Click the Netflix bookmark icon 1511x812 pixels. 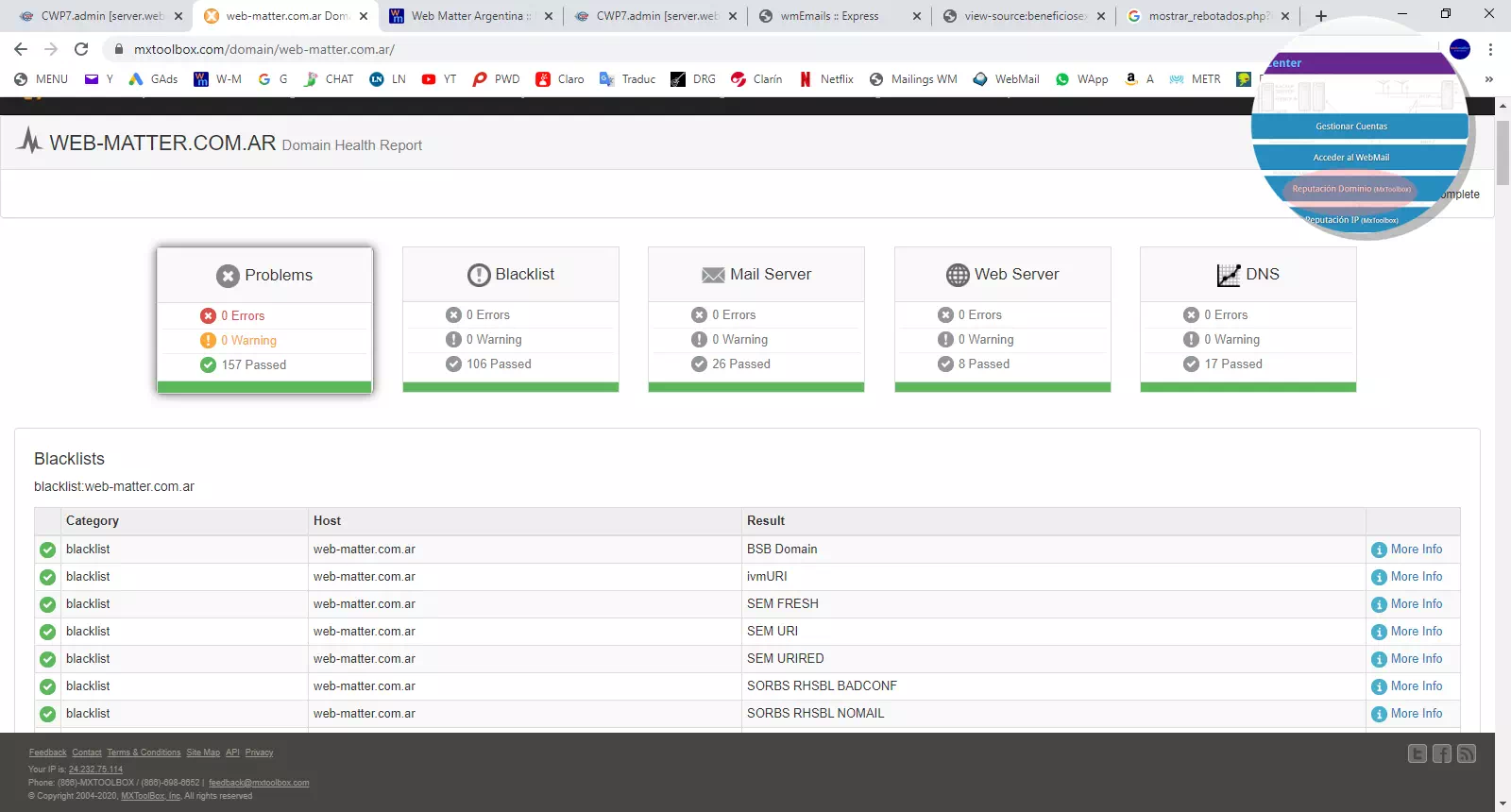pyautogui.click(x=806, y=79)
